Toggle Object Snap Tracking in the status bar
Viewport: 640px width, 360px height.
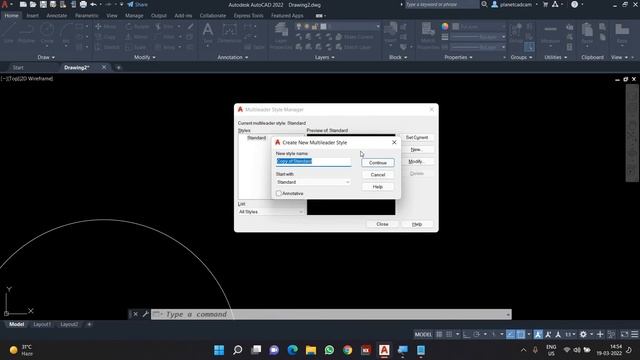(x=511, y=334)
